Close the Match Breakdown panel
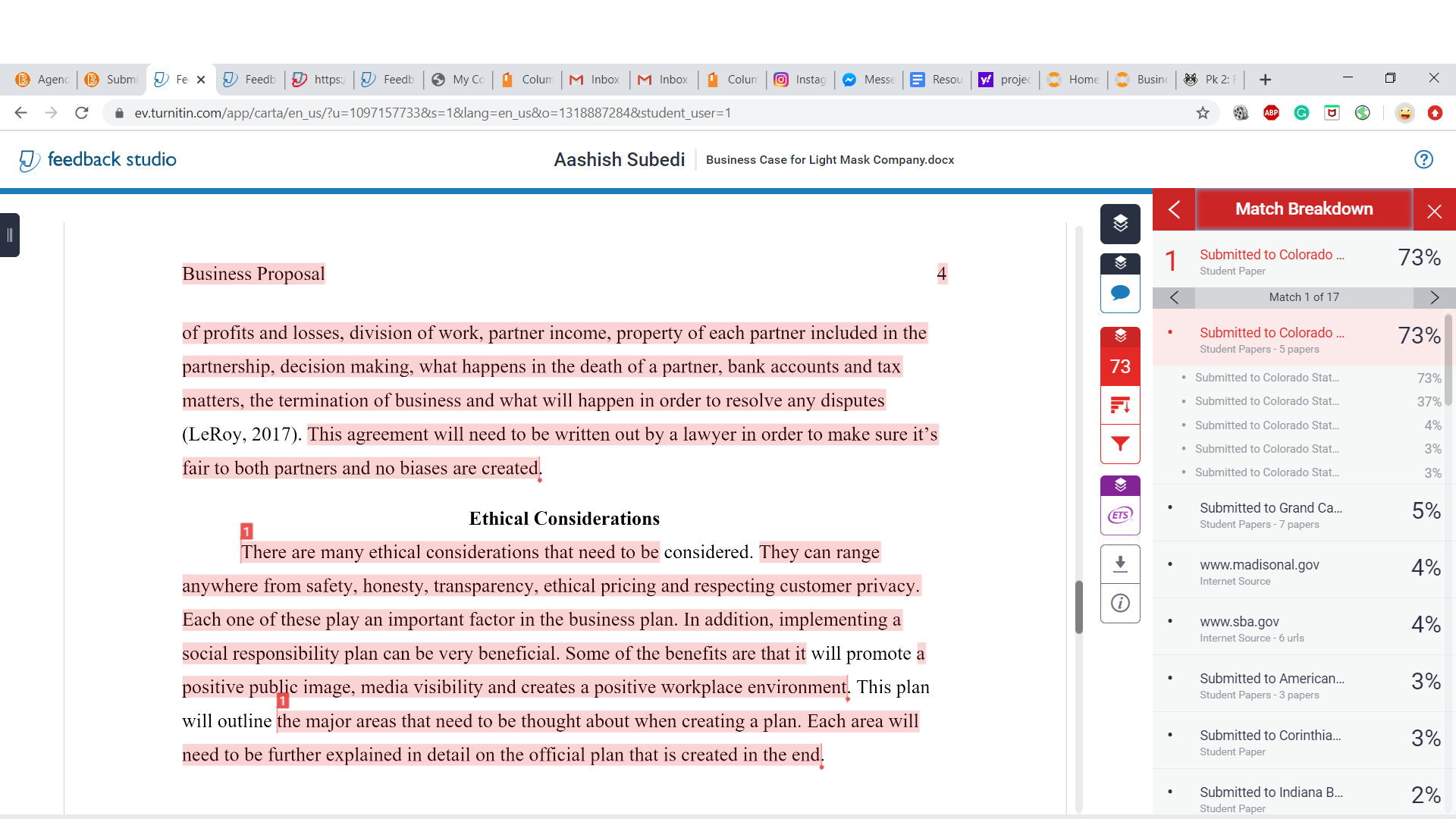 (x=1434, y=210)
